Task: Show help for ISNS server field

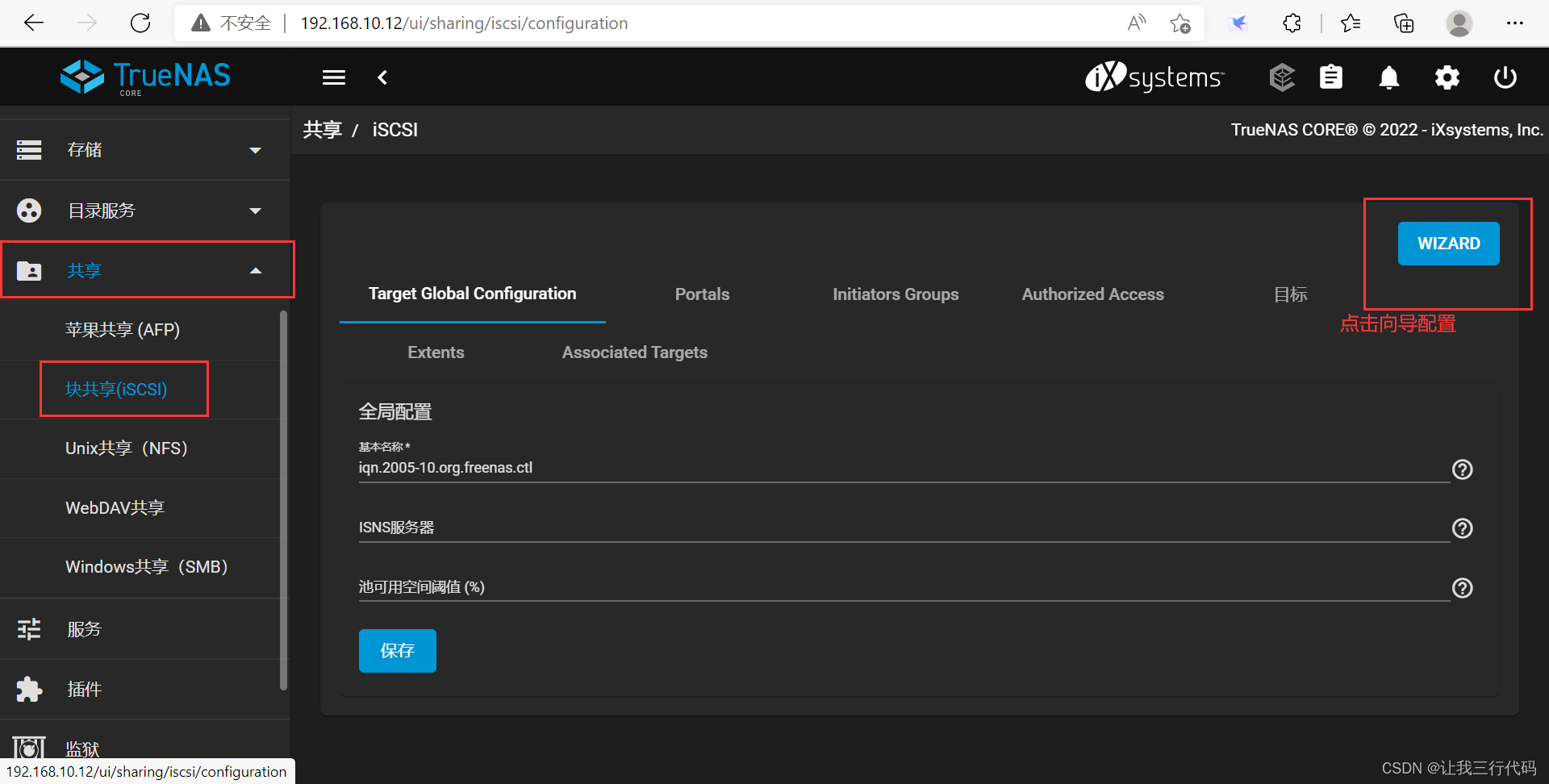Action: pos(1463,528)
